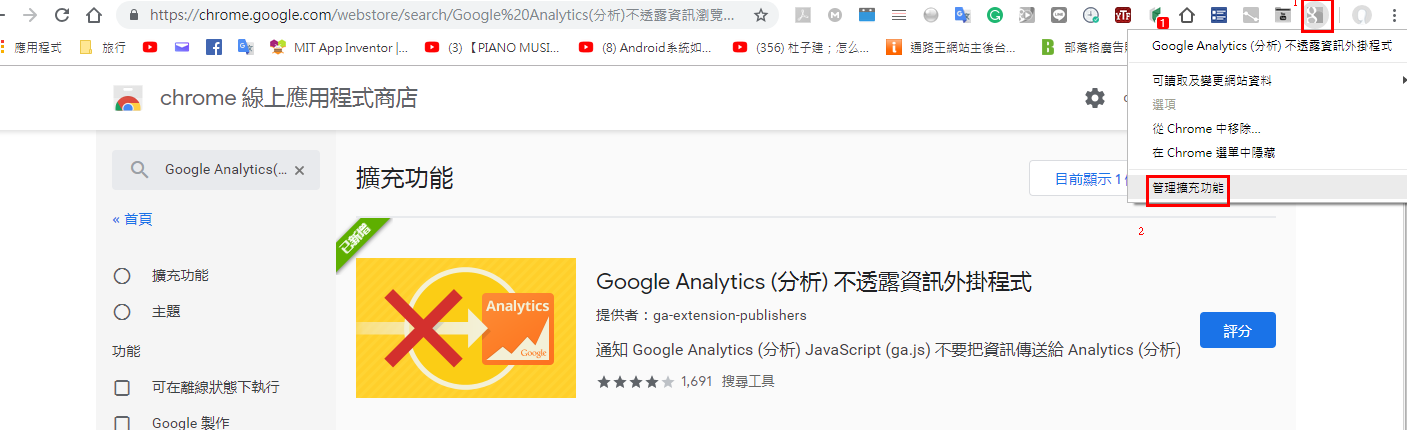Open the Google Translate bookmark in the bookmarks bar
This screenshot has width=1407, height=430.
click(245, 47)
